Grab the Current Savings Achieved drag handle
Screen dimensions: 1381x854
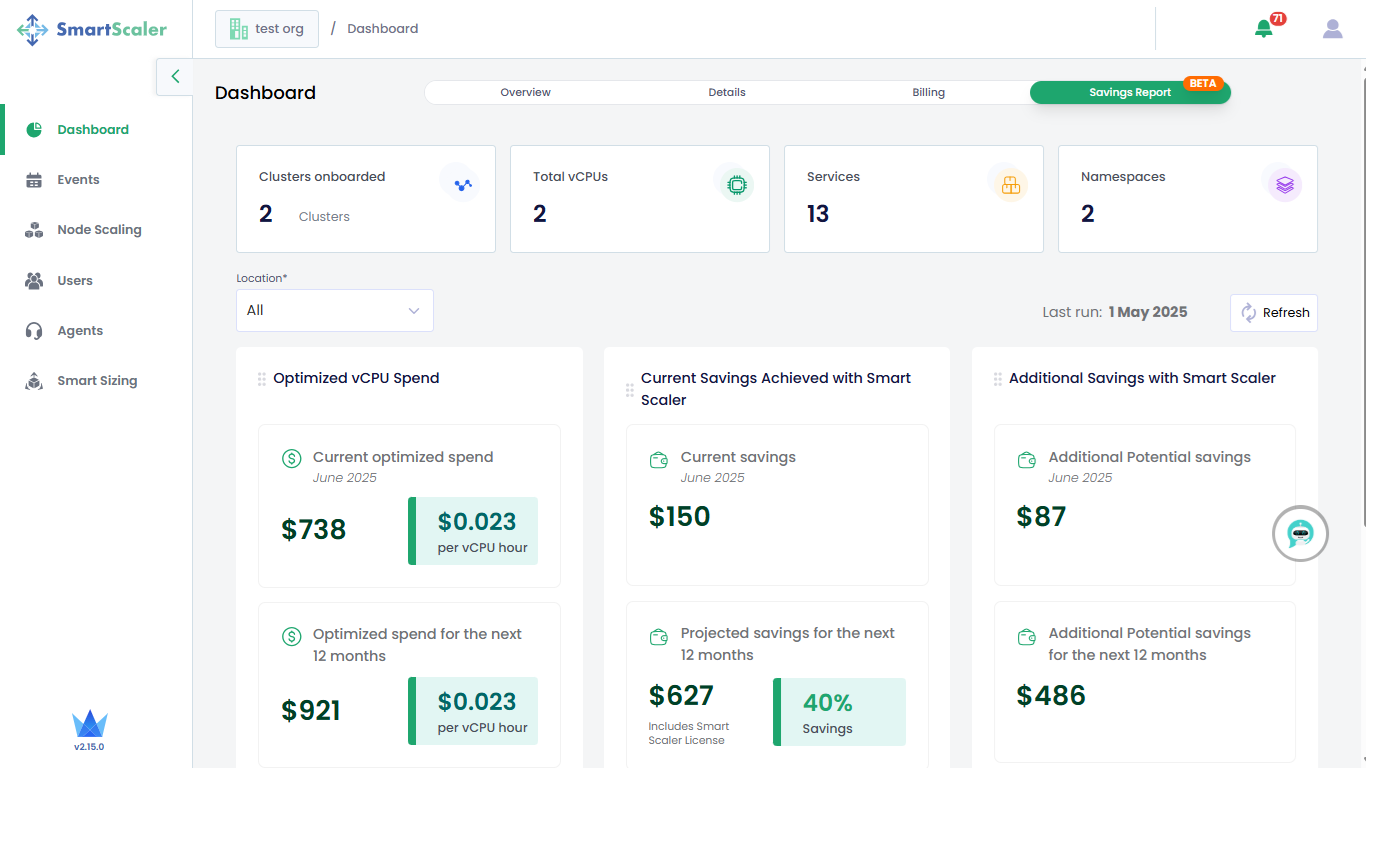click(630, 390)
